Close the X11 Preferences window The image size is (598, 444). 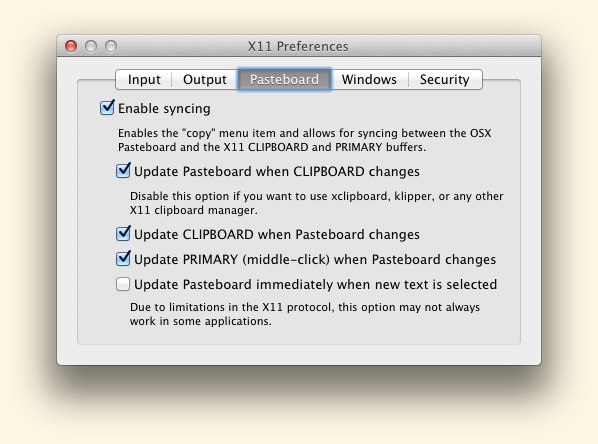(71, 46)
